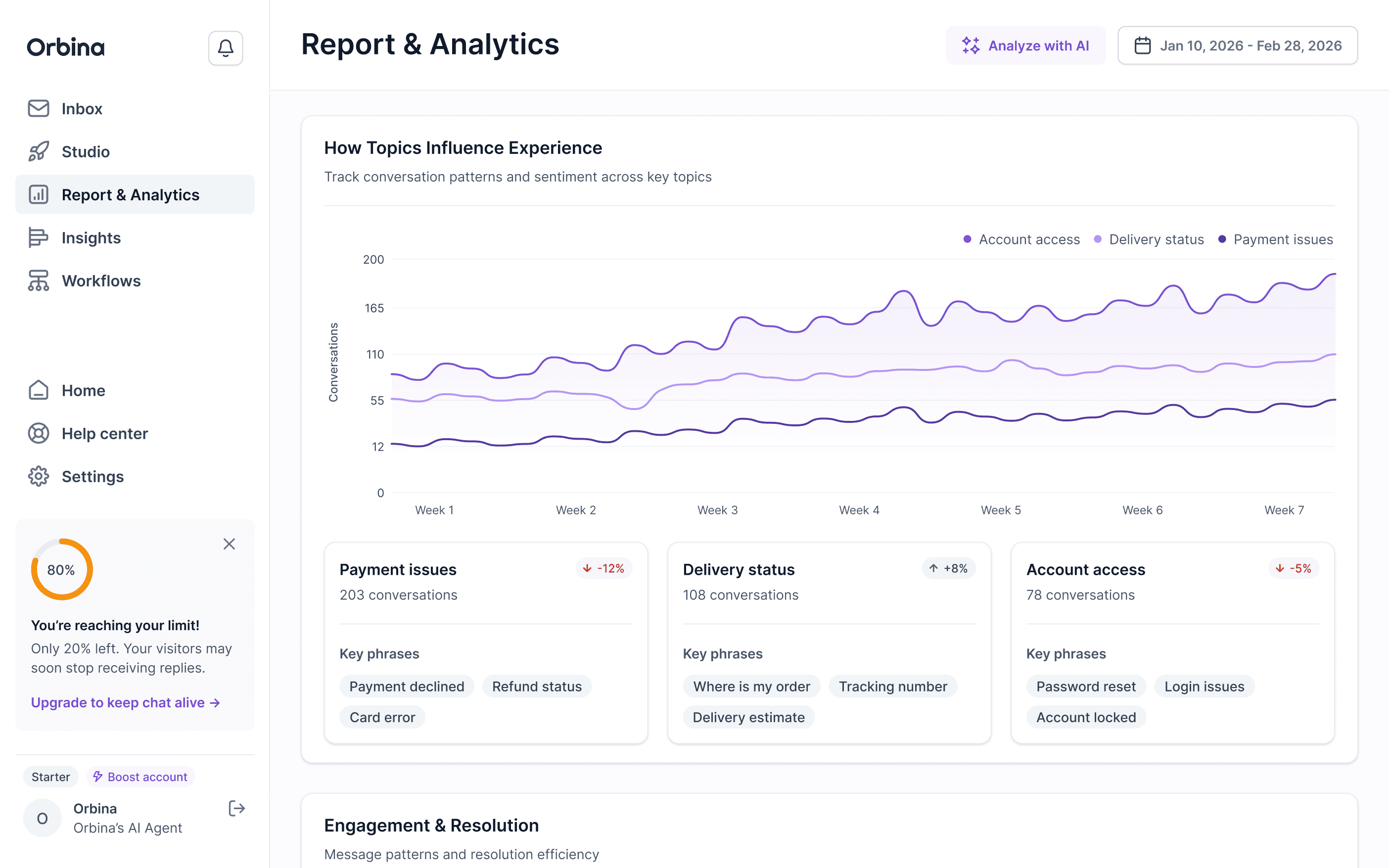Screen dimensions: 1389x868
Task: Click the Boost account badge
Action: 140,777
